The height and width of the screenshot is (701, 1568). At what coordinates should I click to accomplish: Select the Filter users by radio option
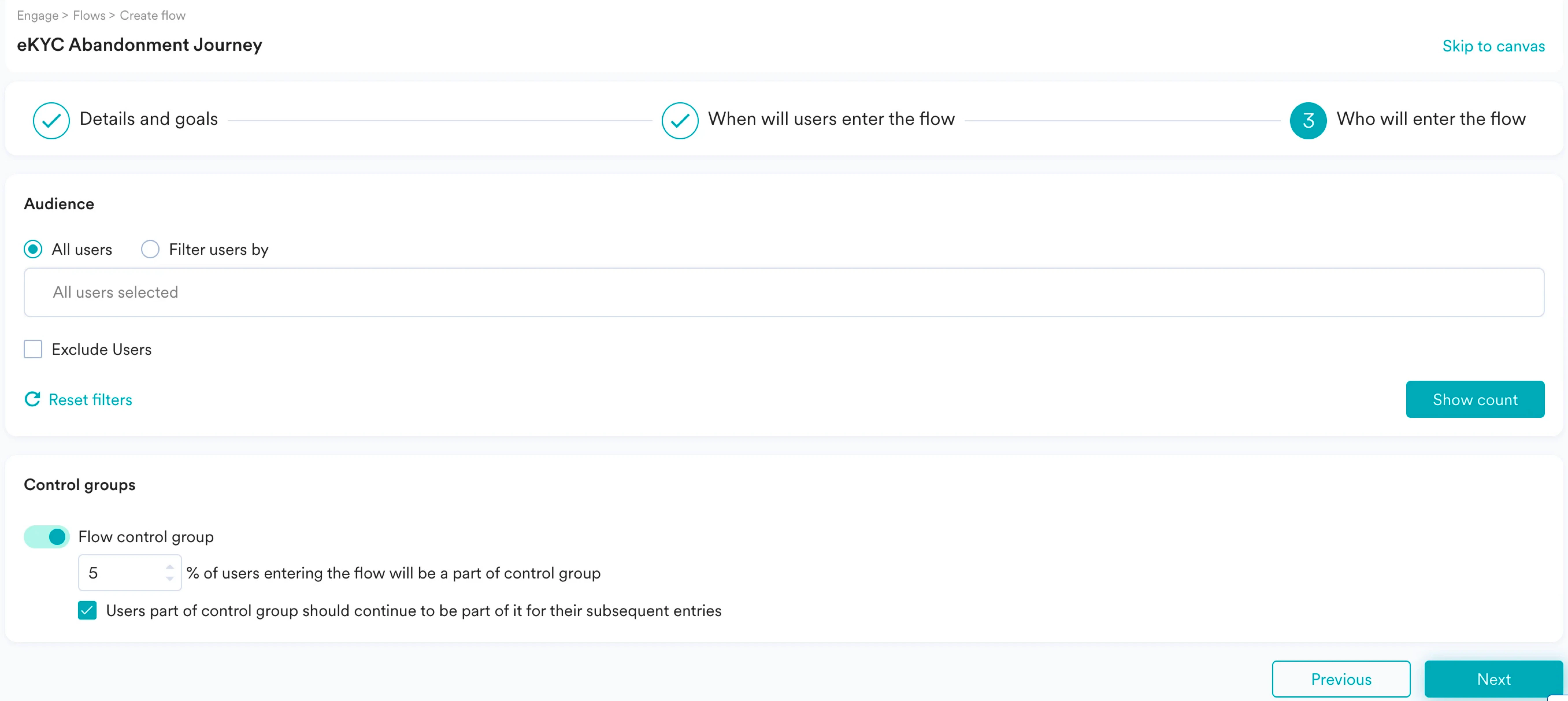pos(150,249)
